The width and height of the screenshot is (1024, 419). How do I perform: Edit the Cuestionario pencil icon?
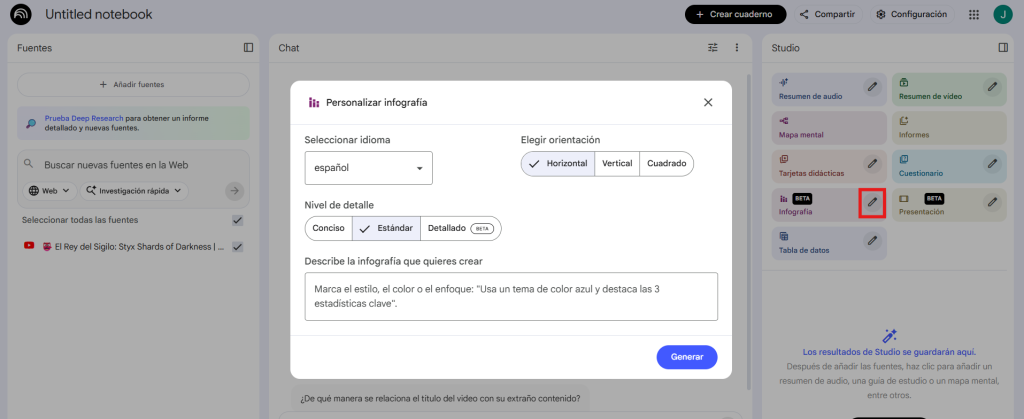(x=993, y=163)
